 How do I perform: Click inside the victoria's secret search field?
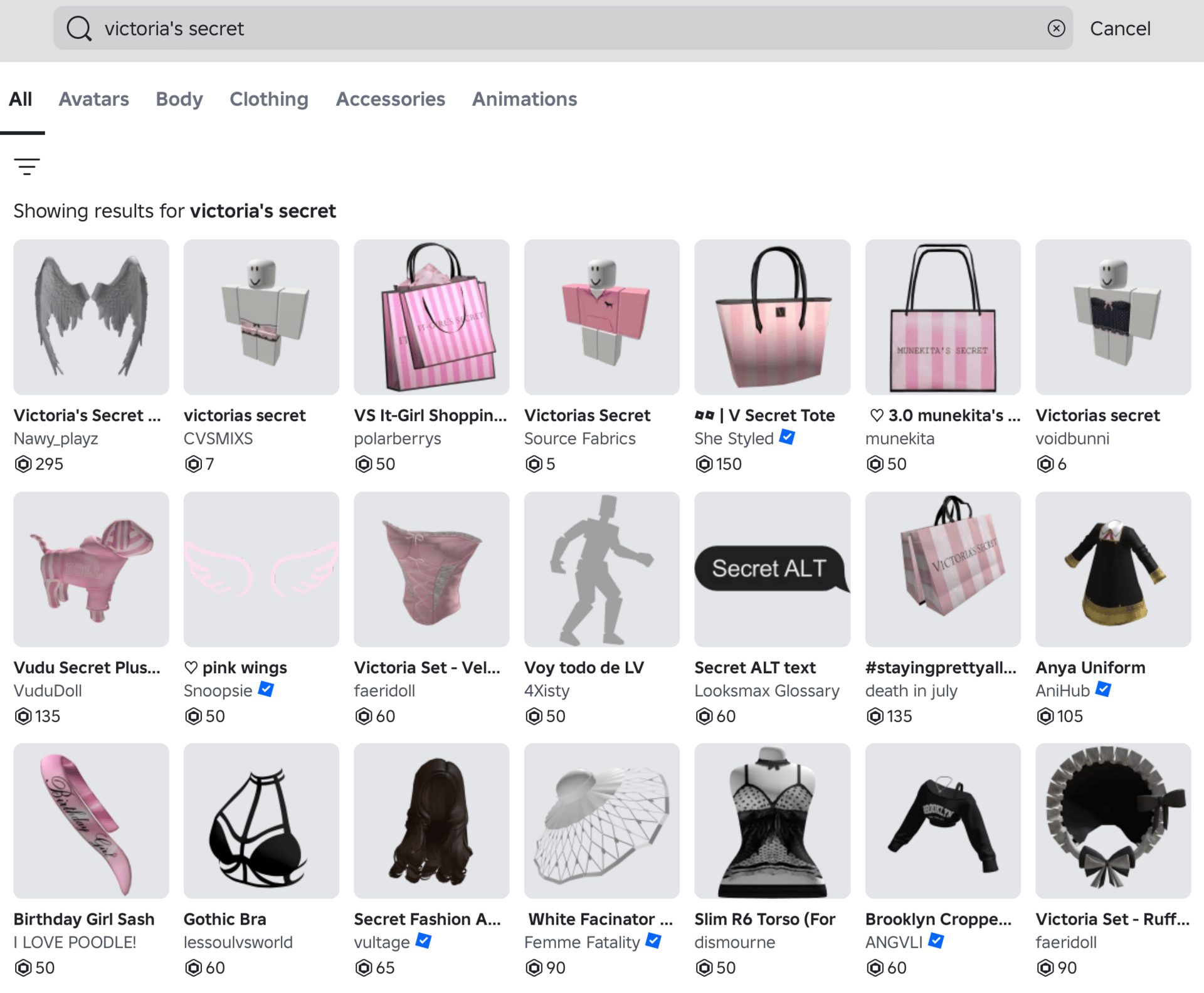(x=502, y=28)
